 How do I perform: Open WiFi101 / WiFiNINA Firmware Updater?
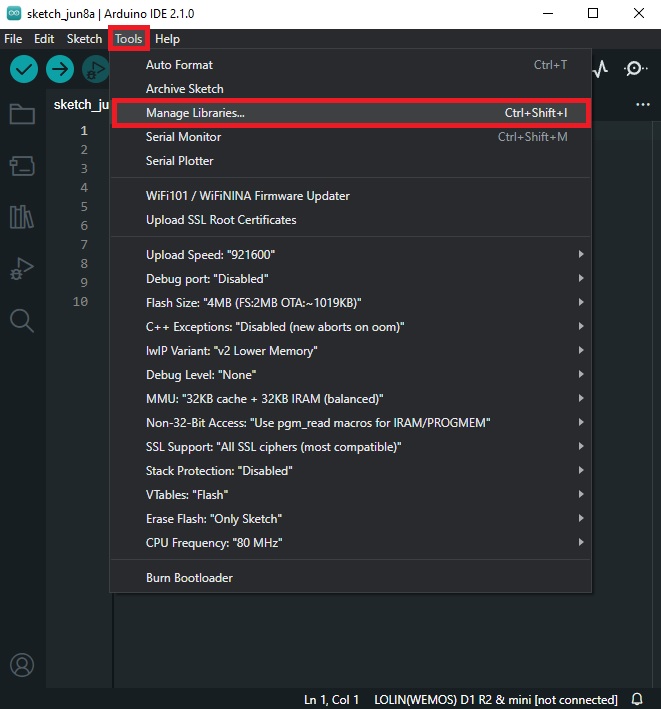tap(351, 196)
